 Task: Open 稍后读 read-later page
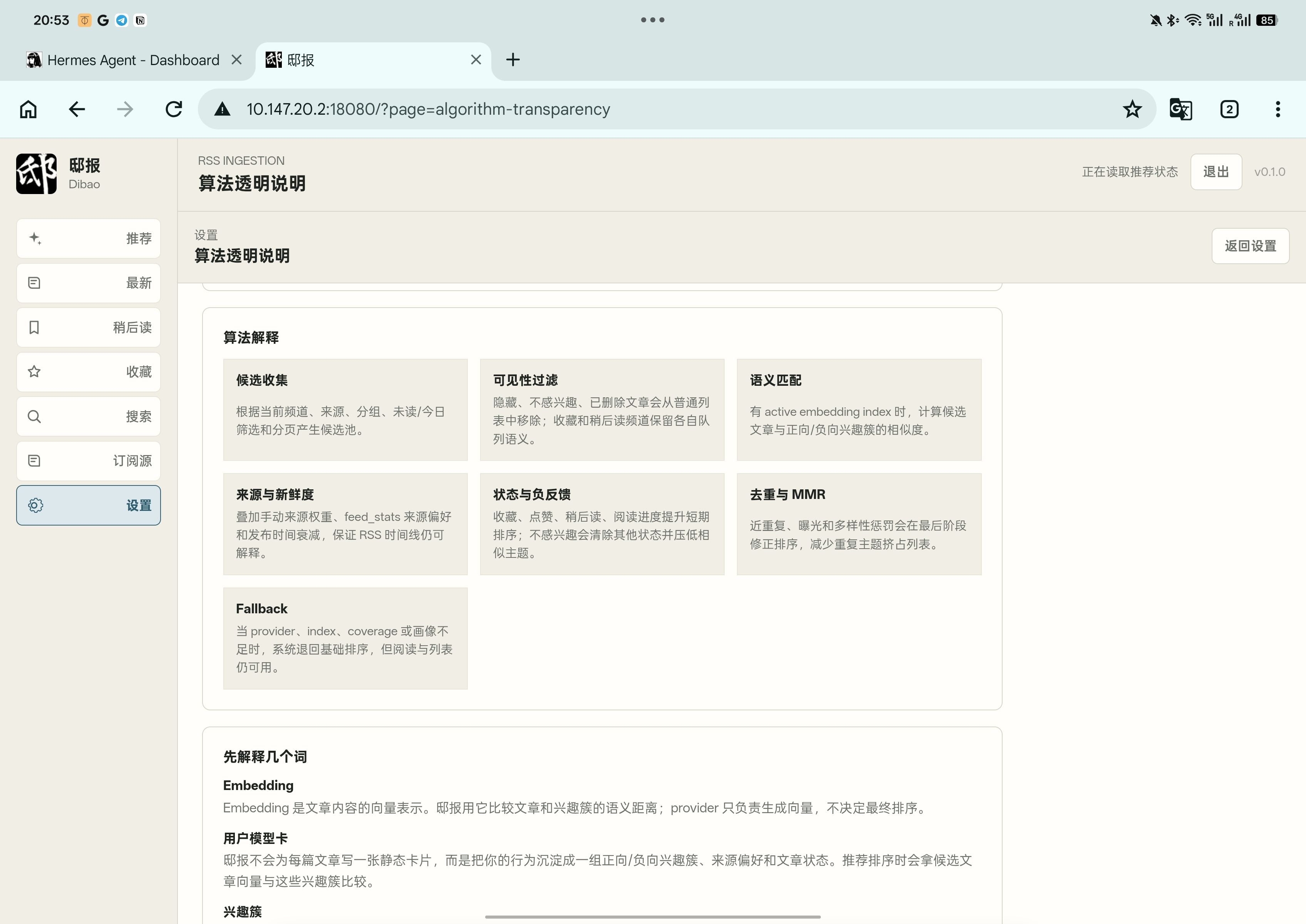point(88,327)
